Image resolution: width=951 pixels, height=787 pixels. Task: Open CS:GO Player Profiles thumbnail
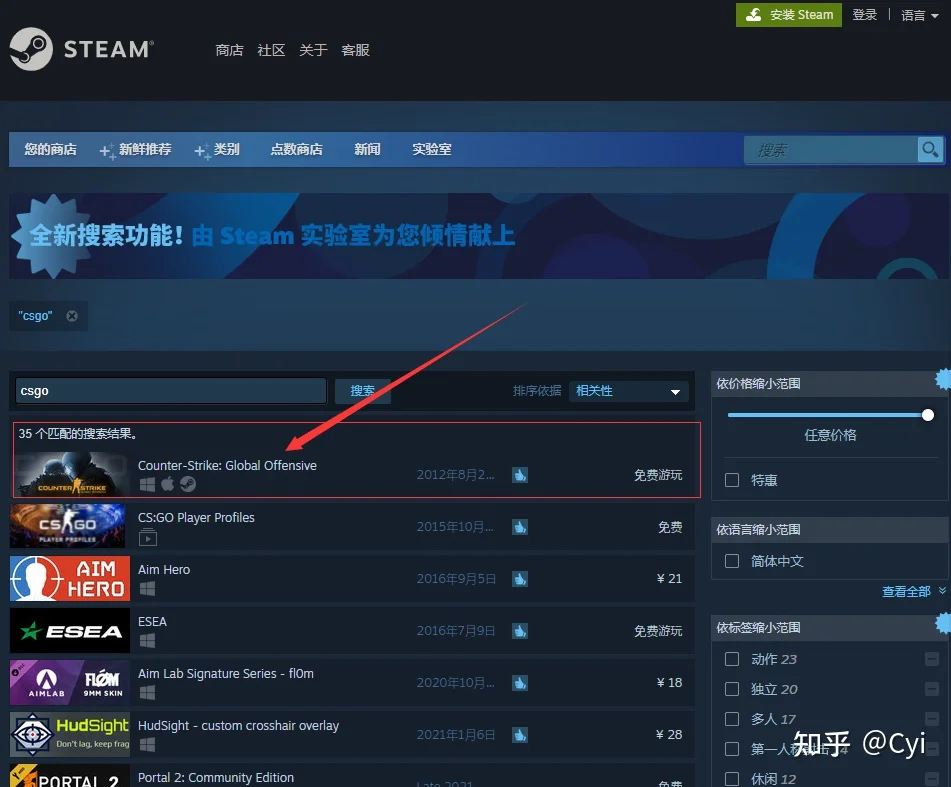[67, 526]
